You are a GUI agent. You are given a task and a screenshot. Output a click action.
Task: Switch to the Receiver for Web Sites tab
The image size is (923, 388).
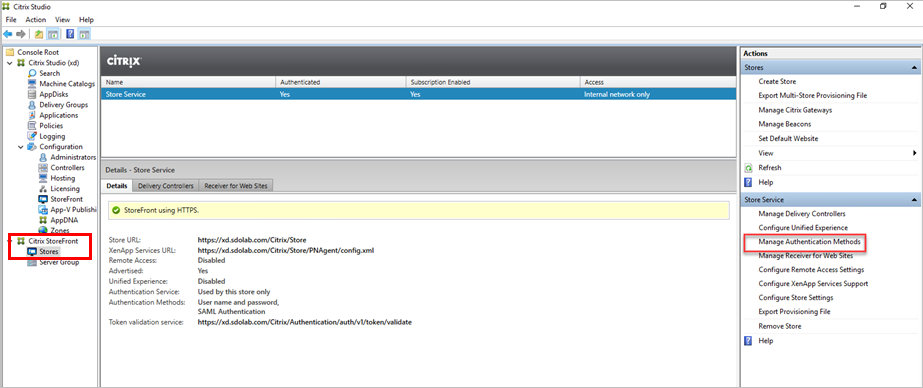(x=235, y=186)
